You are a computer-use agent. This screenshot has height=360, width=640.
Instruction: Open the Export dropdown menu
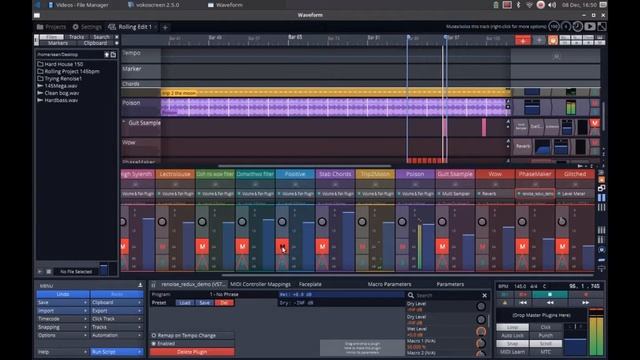[x=117, y=311]
